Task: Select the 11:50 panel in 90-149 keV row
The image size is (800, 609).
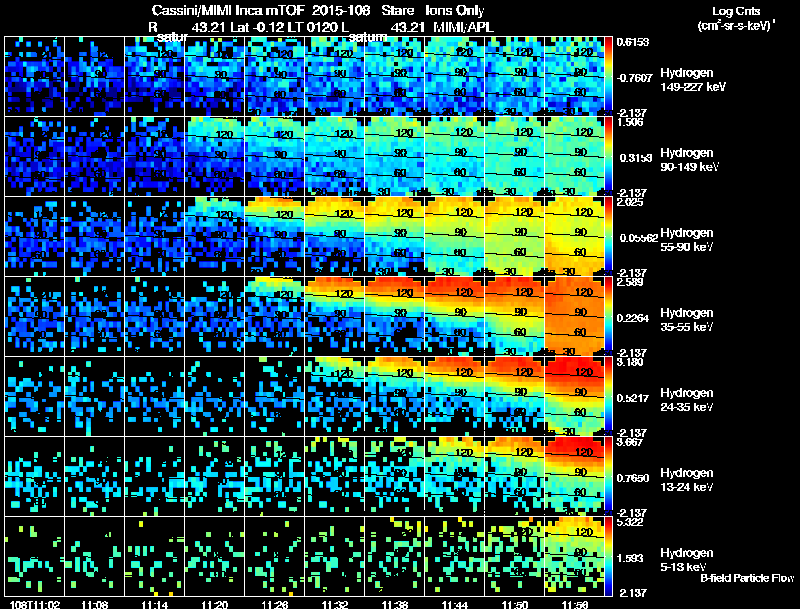Action: [x=514, y=156]
